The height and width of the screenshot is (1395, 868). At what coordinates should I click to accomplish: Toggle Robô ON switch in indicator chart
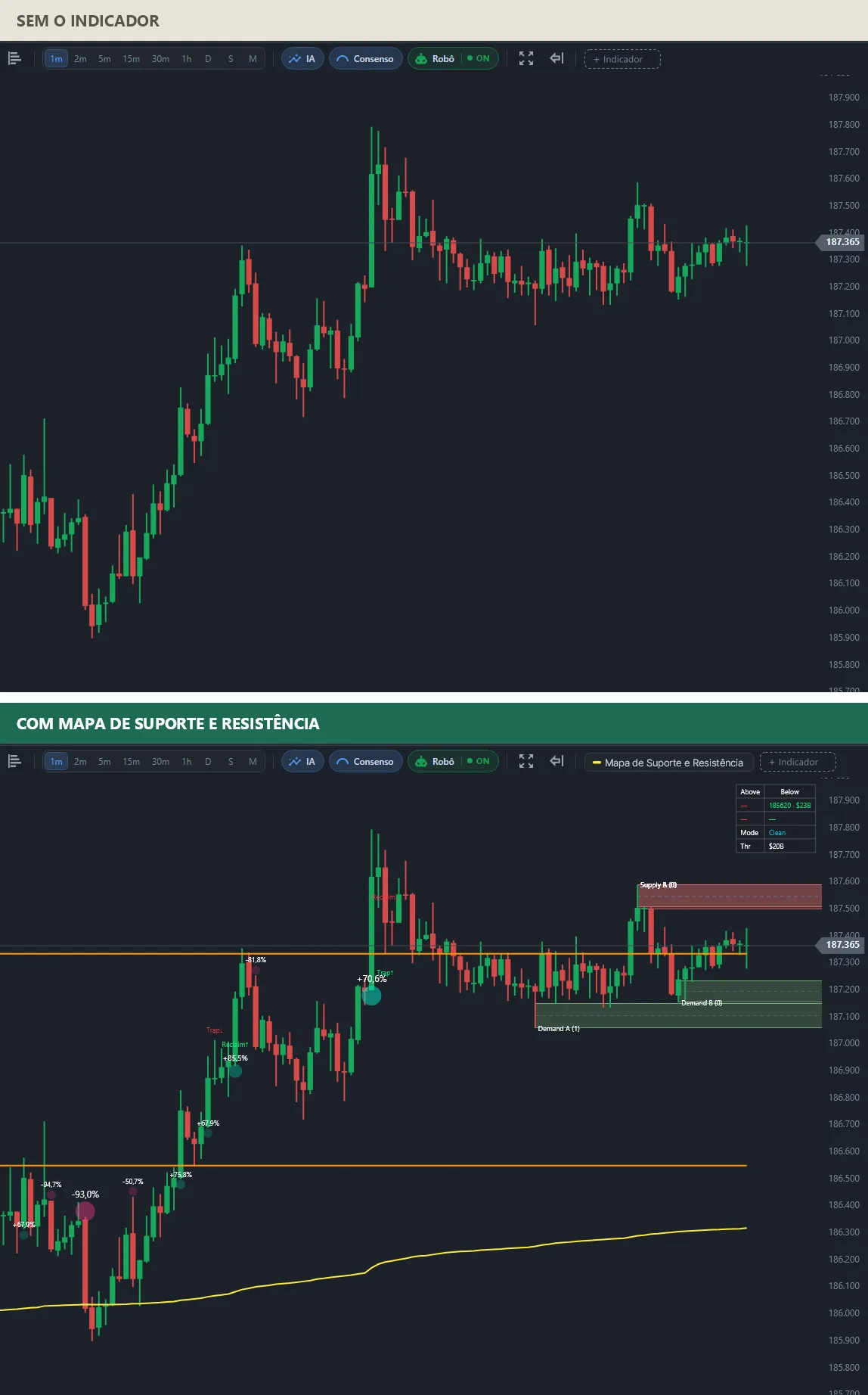click(479, 761)
